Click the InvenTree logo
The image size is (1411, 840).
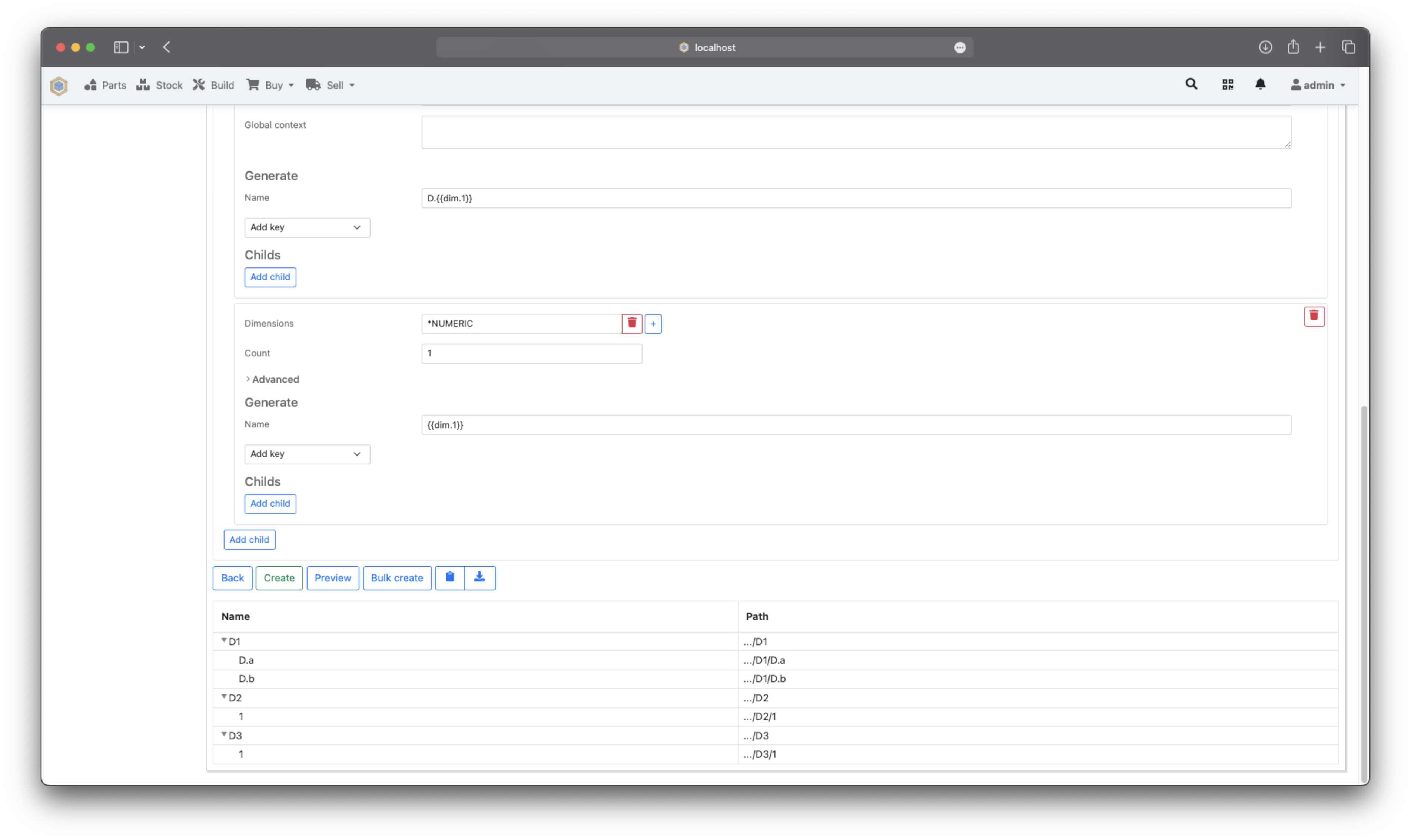58,86
